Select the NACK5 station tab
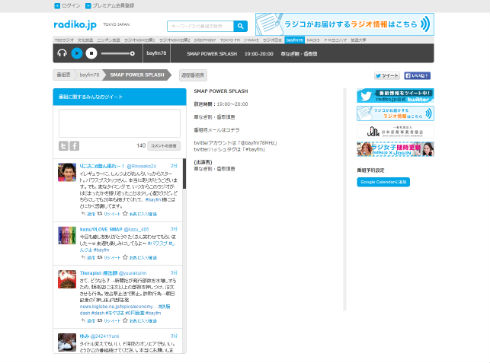 coord(313,40)
